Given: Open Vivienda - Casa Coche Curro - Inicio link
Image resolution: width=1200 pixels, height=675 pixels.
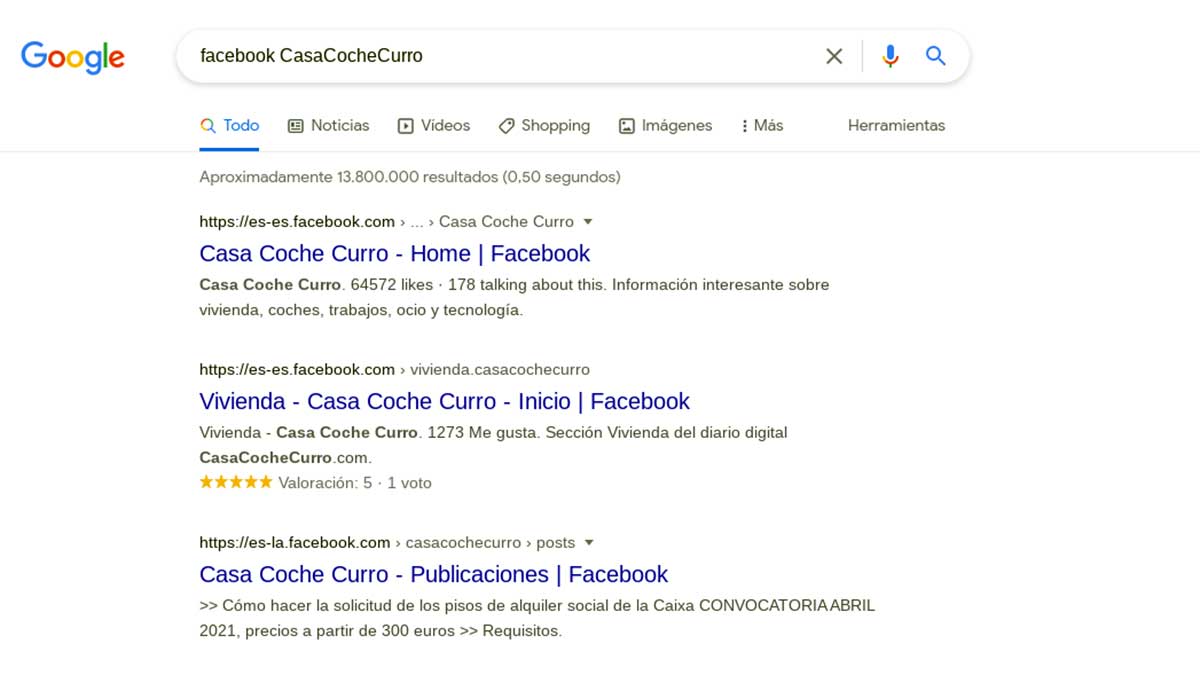Looking at the screenshot, I should (x=444, y=401).
